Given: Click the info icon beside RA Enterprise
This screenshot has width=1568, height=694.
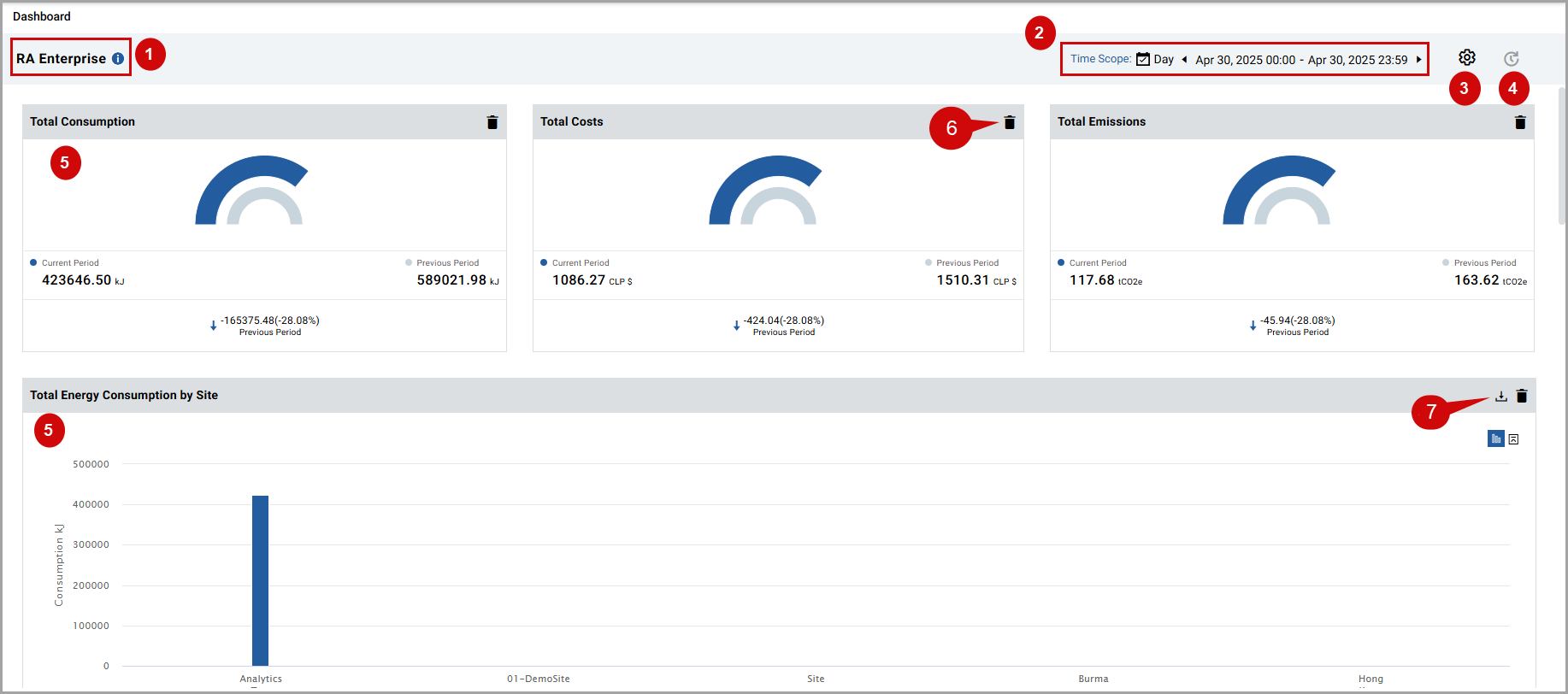Looking at the screenshot, I should 118,59.
